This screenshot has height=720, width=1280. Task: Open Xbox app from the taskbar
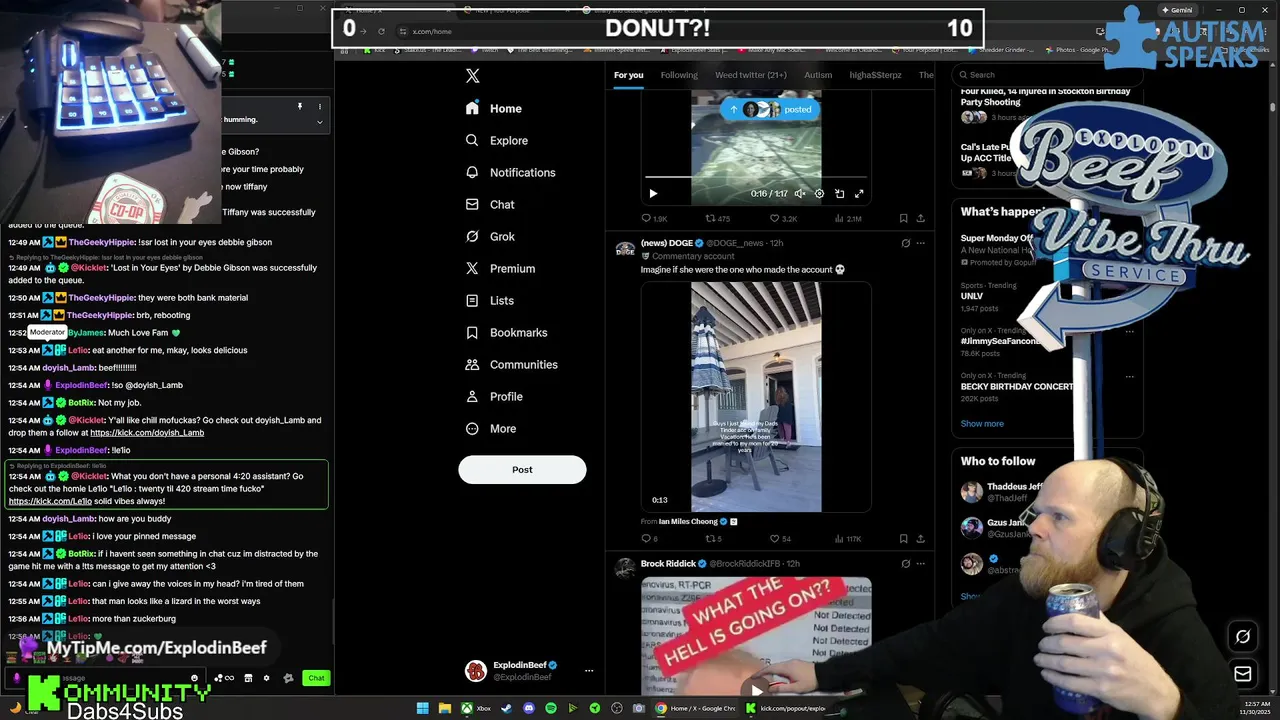point(475,708)
